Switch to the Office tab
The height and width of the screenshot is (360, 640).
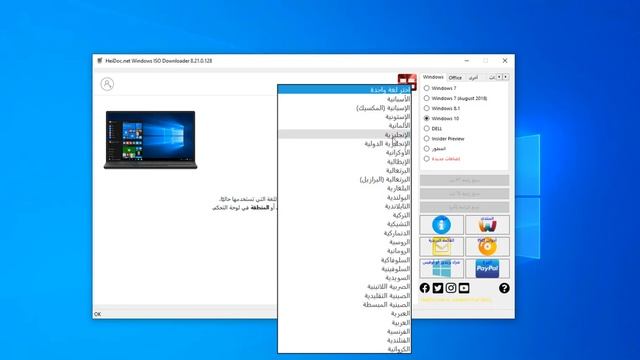pyautogui.click(x=455, y=77)
